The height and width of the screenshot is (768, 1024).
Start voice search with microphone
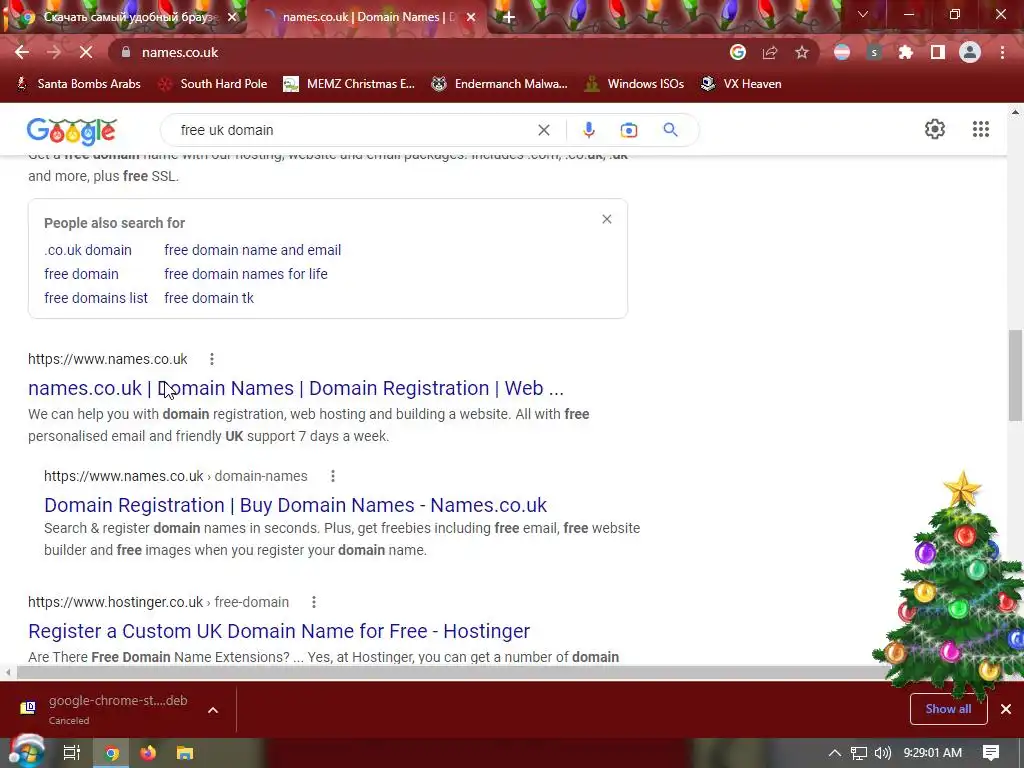point(588,130)
